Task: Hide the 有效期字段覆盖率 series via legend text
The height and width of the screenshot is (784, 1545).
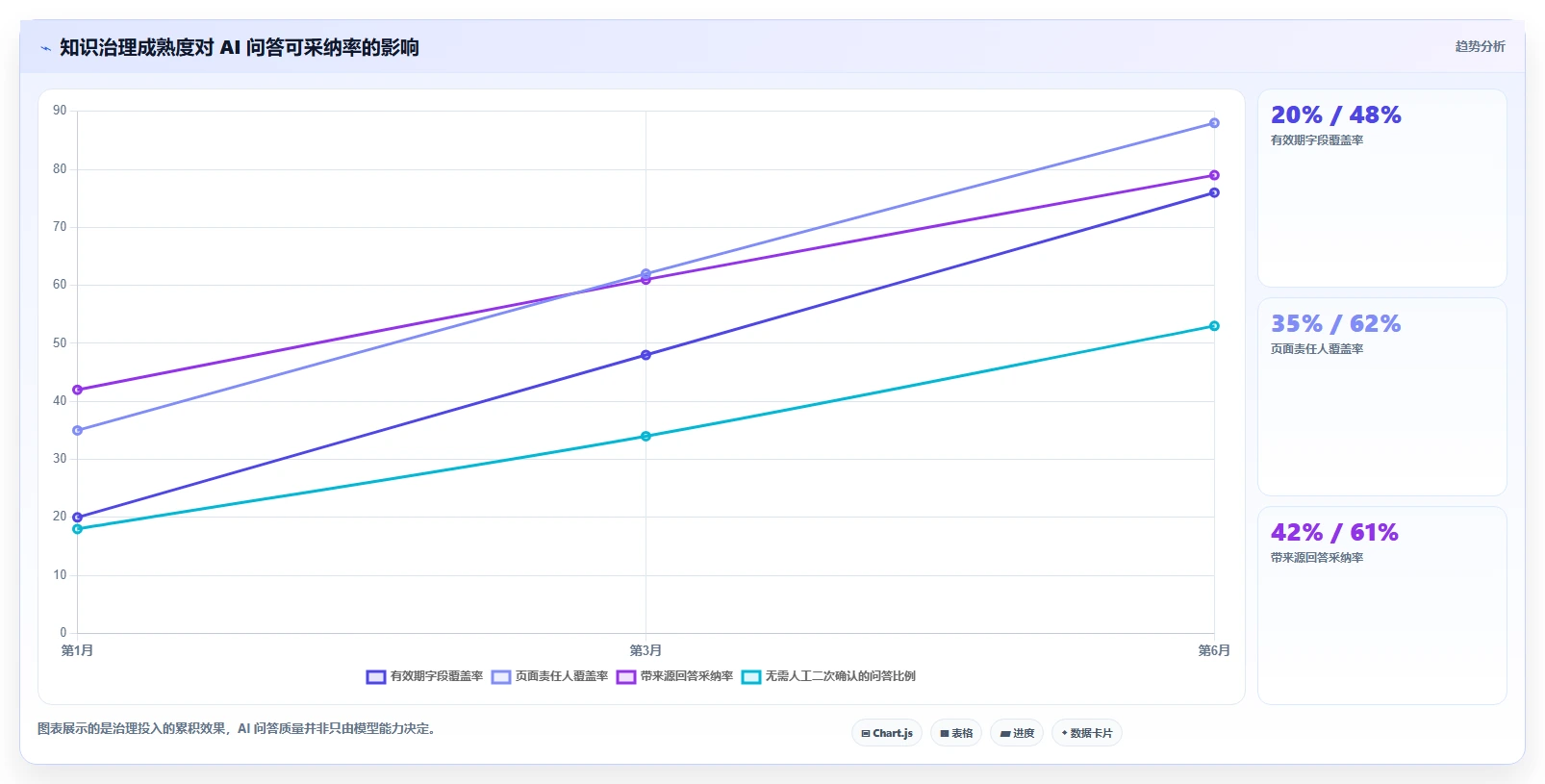Action: 437,676
